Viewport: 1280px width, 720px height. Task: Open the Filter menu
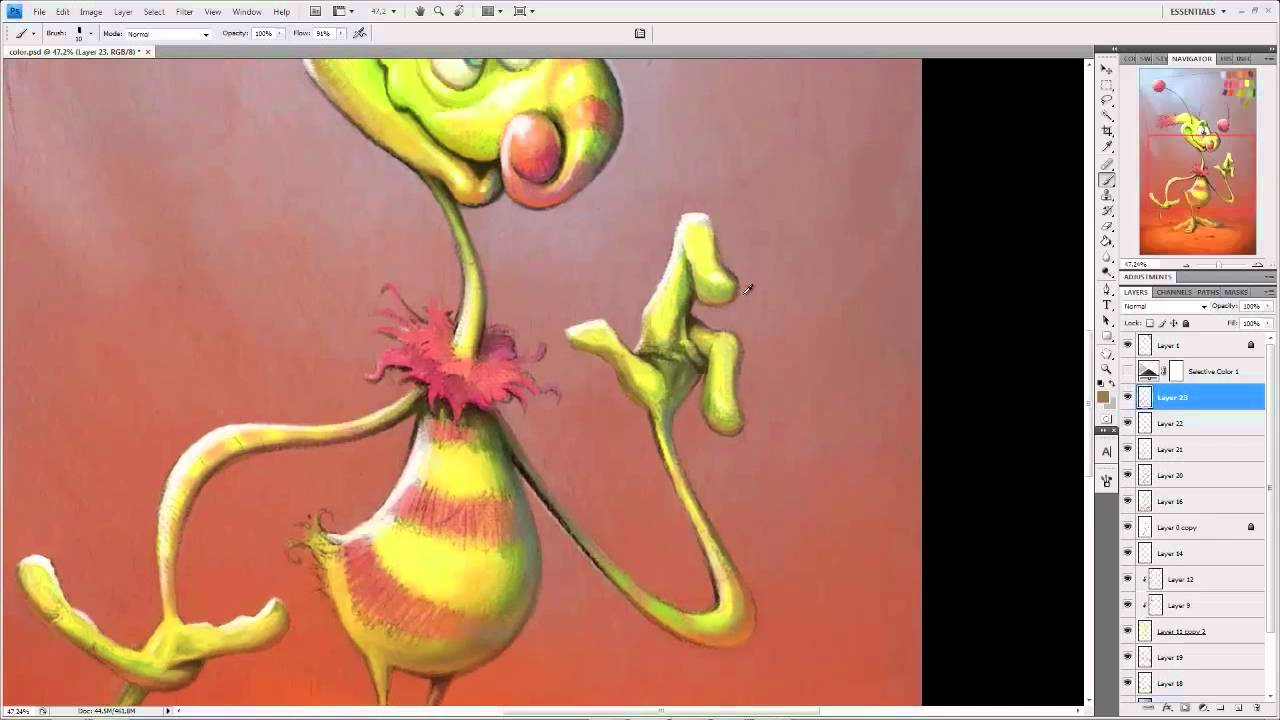185,12
